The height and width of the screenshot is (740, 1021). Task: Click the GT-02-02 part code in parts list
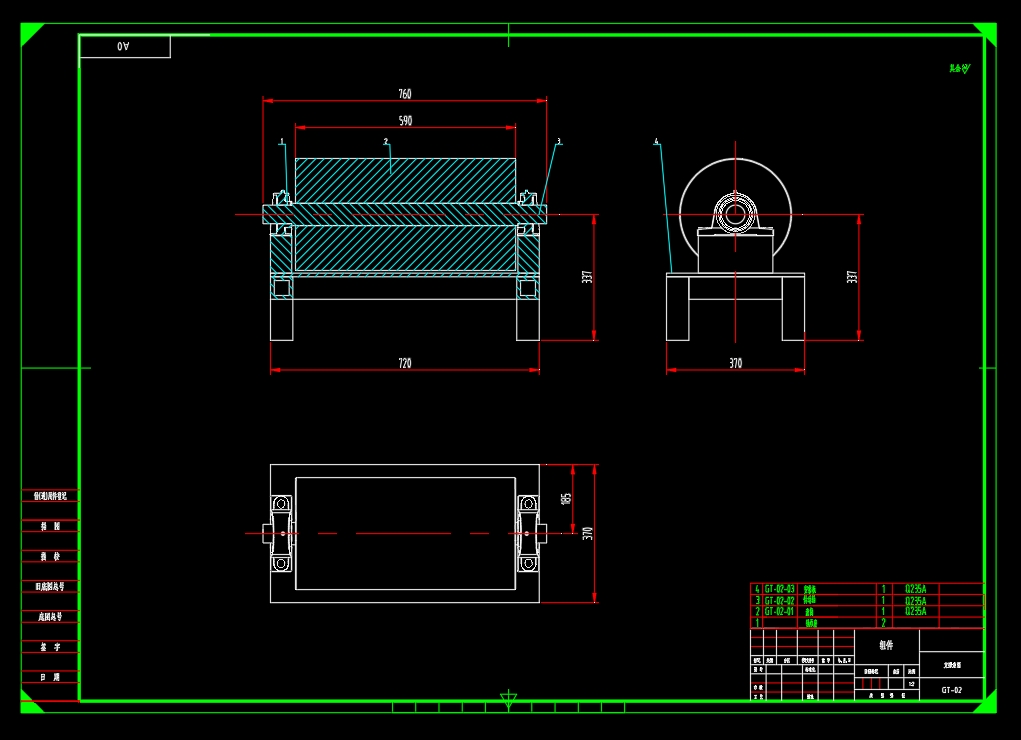779,601
